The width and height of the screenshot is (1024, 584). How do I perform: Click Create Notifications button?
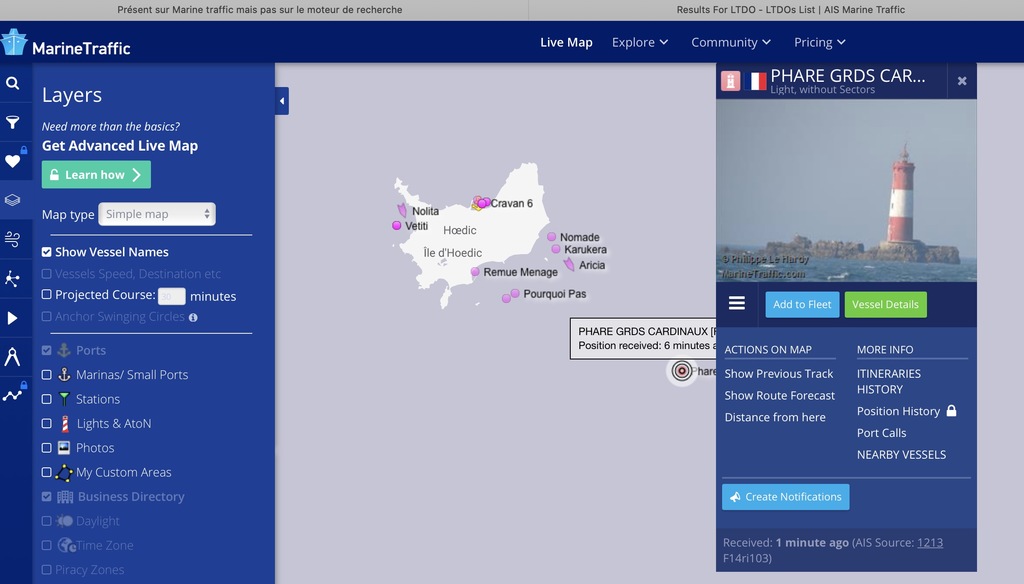[786, 497]
